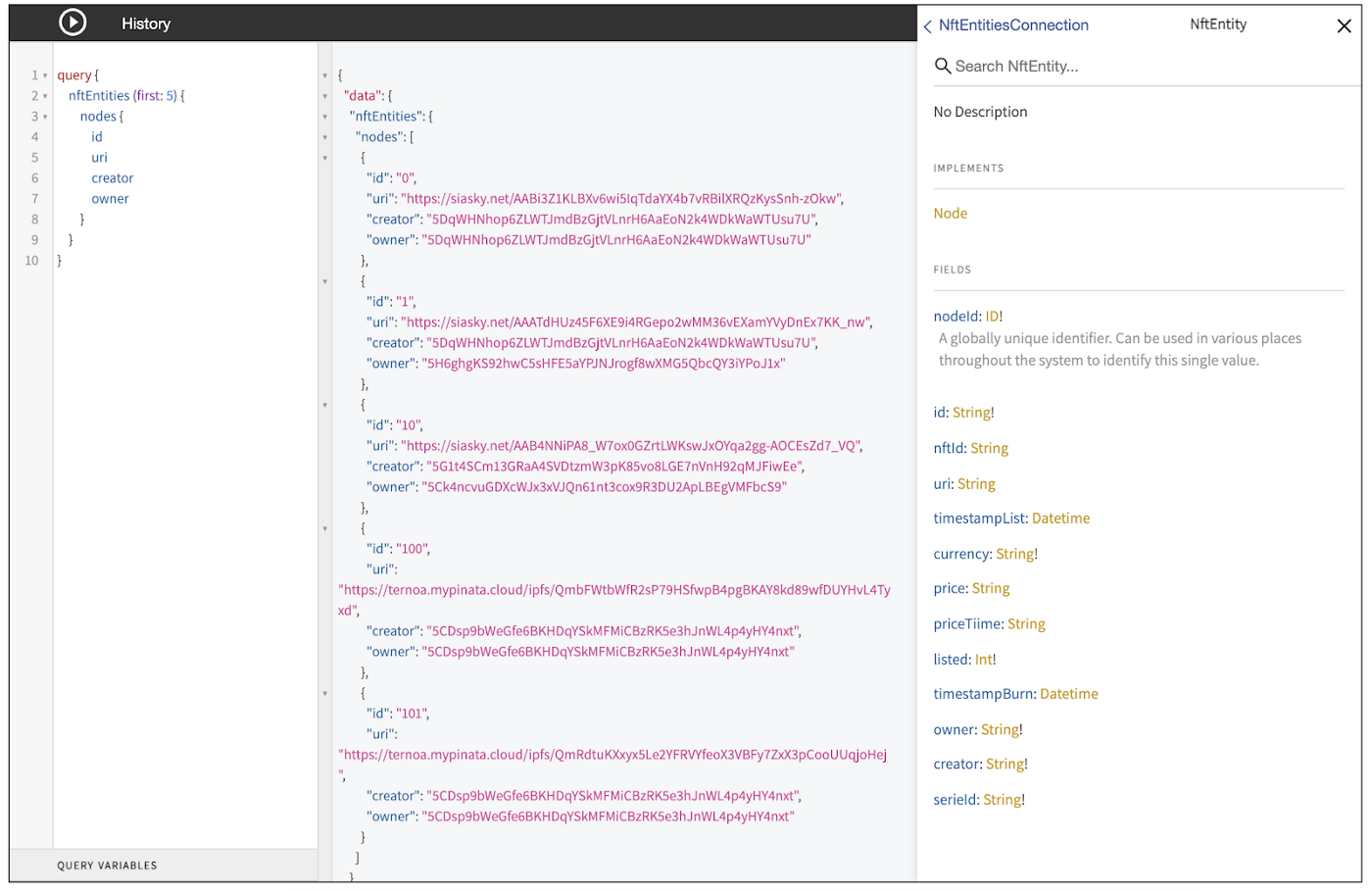Open the Node interface link

click(950, 213)
